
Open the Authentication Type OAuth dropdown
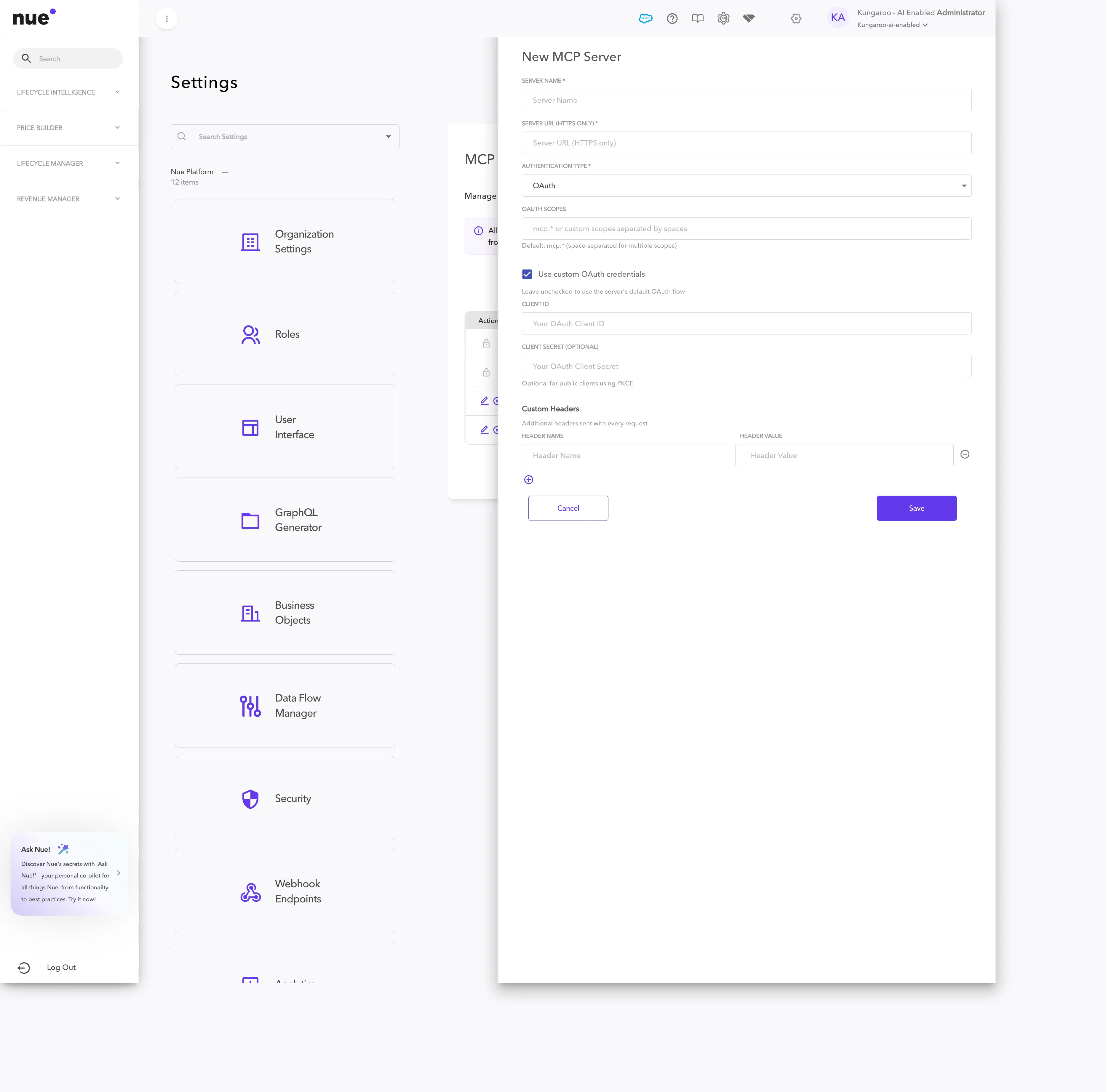pyautogui.click(x=747, y=185)
